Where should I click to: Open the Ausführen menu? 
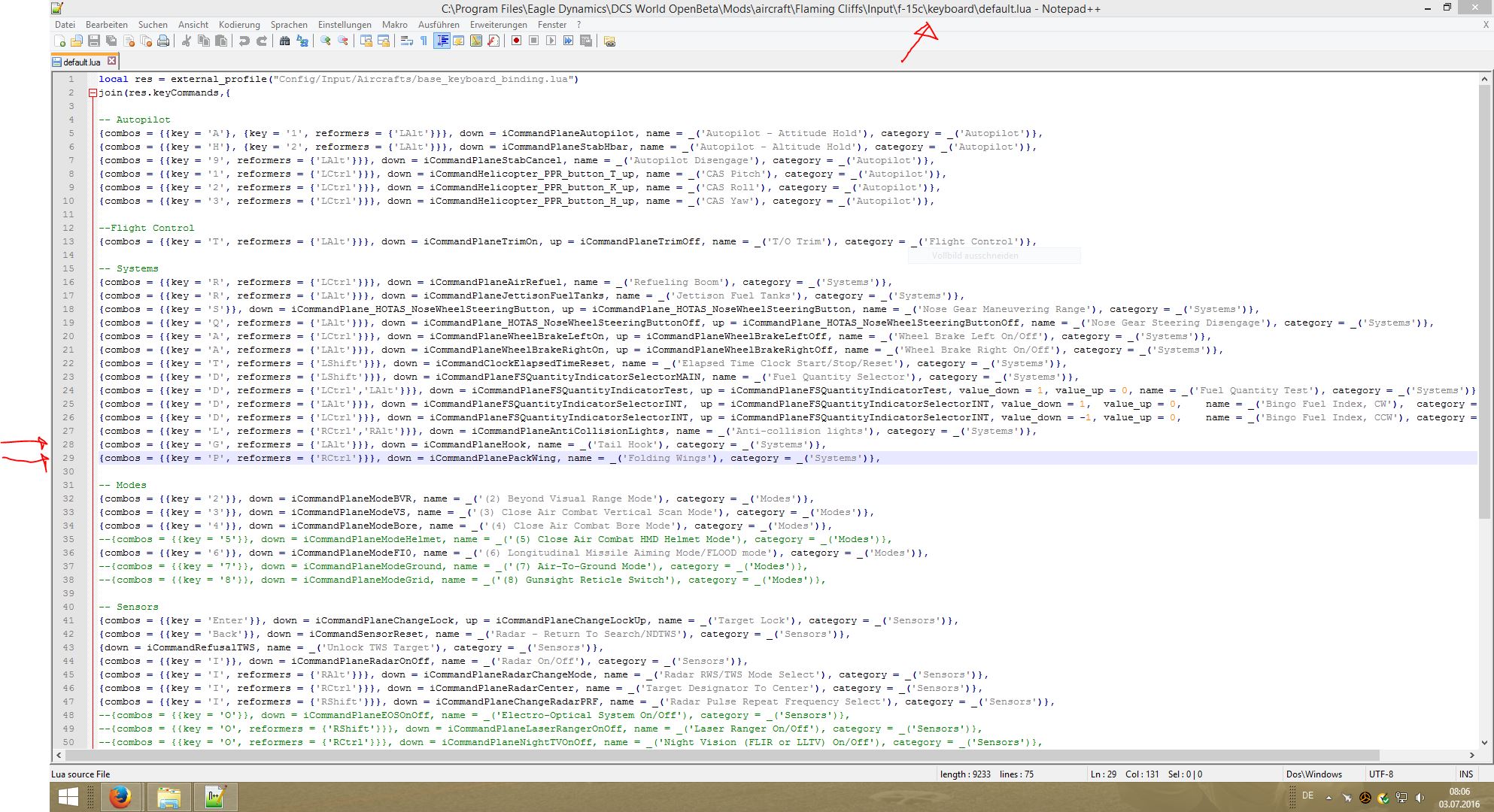(439, 25)
